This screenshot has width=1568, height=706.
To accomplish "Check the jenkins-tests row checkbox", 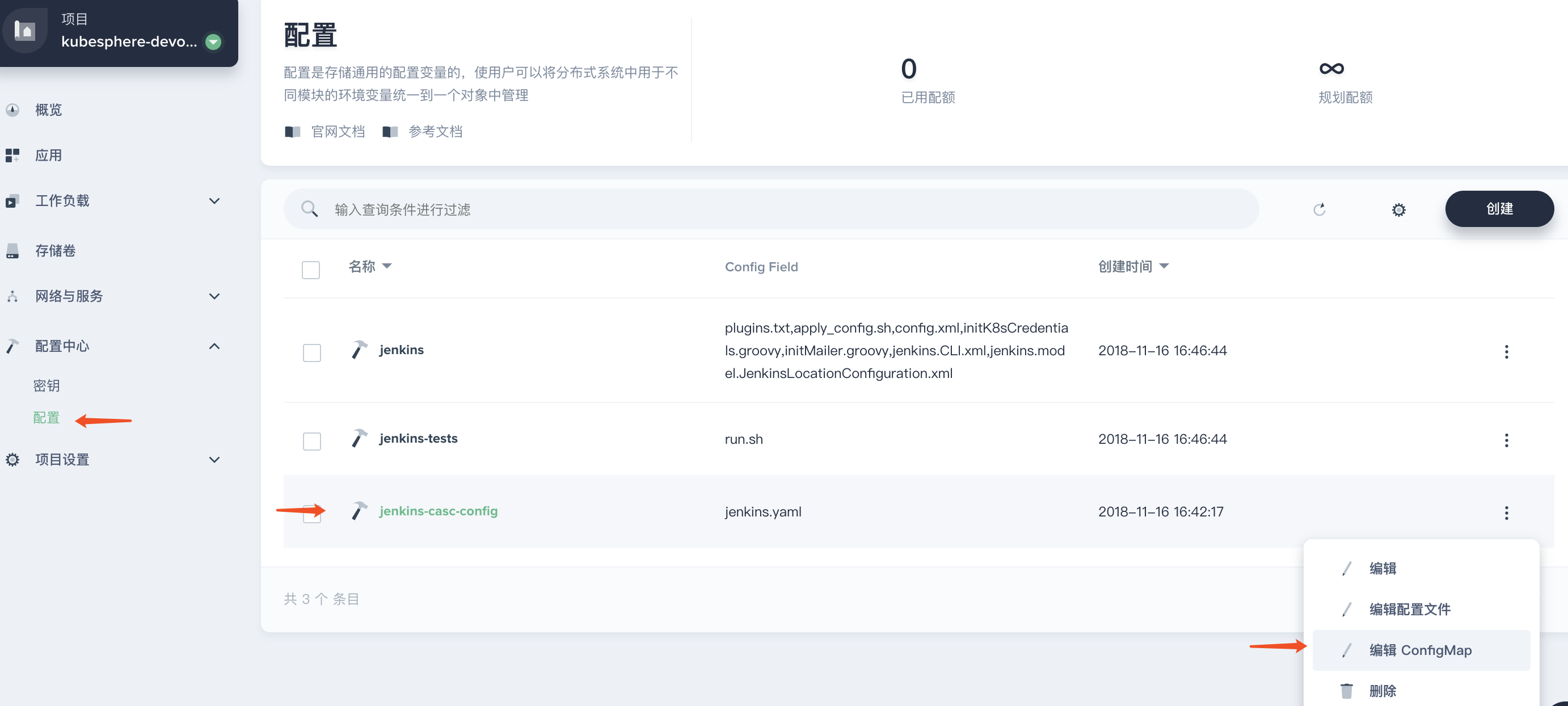I will [x=312, y=441].
